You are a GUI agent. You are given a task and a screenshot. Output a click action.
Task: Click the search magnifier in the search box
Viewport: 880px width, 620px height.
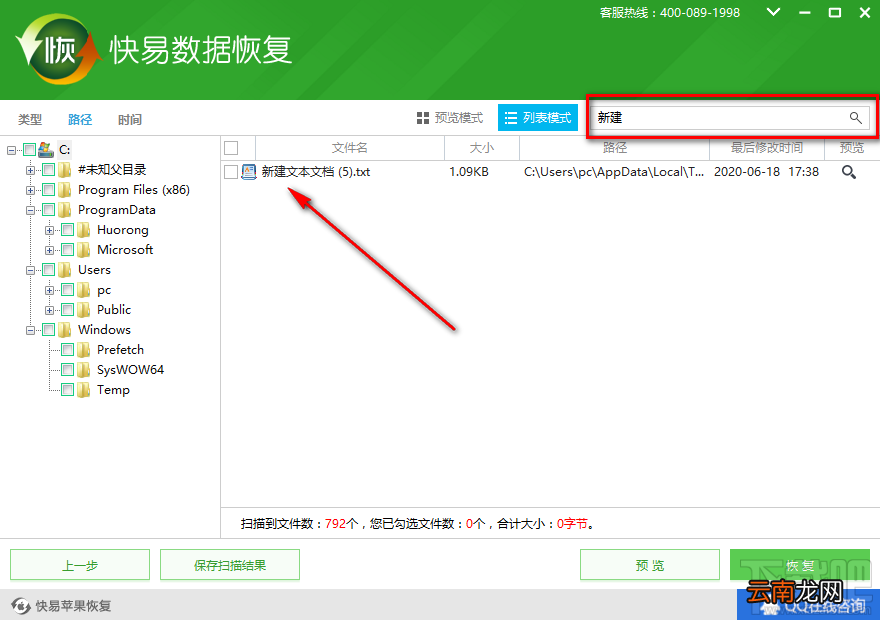click(855, 118)
